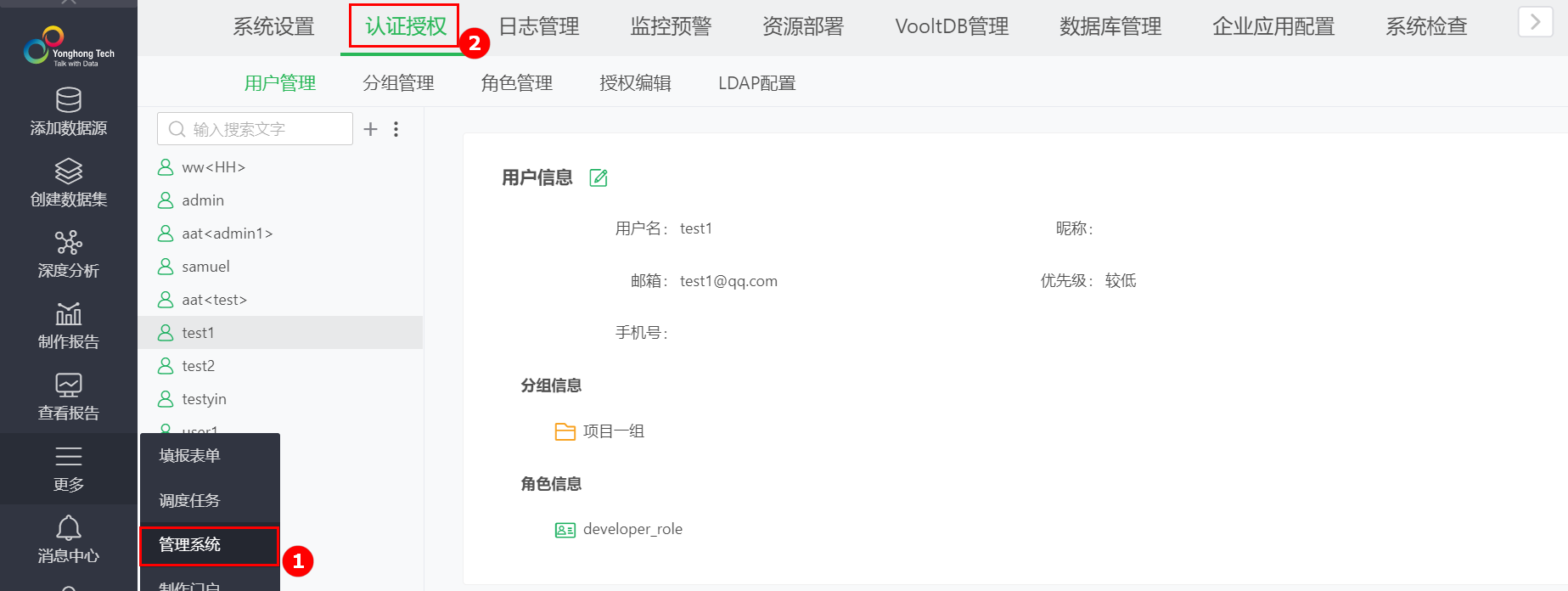1568x591 pixels.
Task: Click the 更多 menu icon
Action: pyautogui.click(x=69, y=456)
